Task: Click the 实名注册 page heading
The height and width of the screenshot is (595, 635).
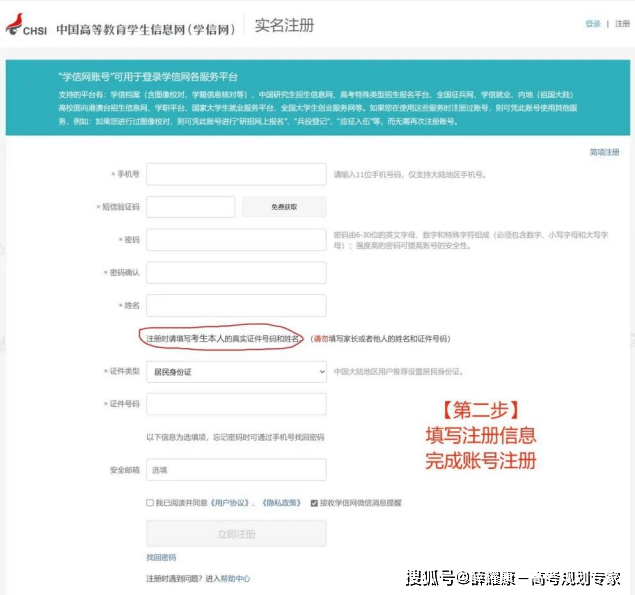Action: (284, 25)
